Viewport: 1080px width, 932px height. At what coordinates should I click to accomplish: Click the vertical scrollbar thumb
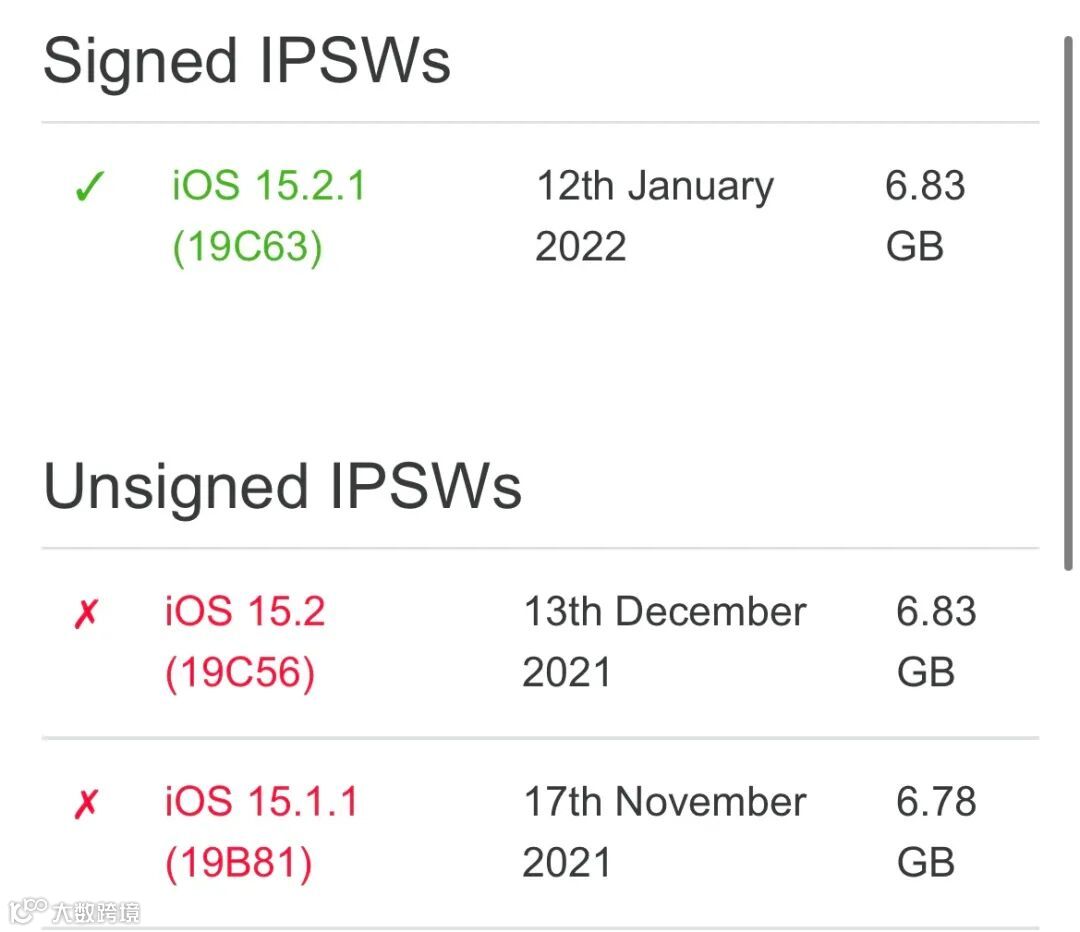[x=1069, y=300]
